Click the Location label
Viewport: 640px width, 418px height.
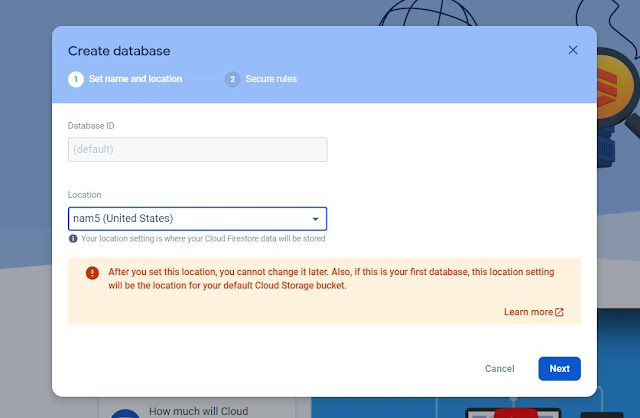[84, 195]
